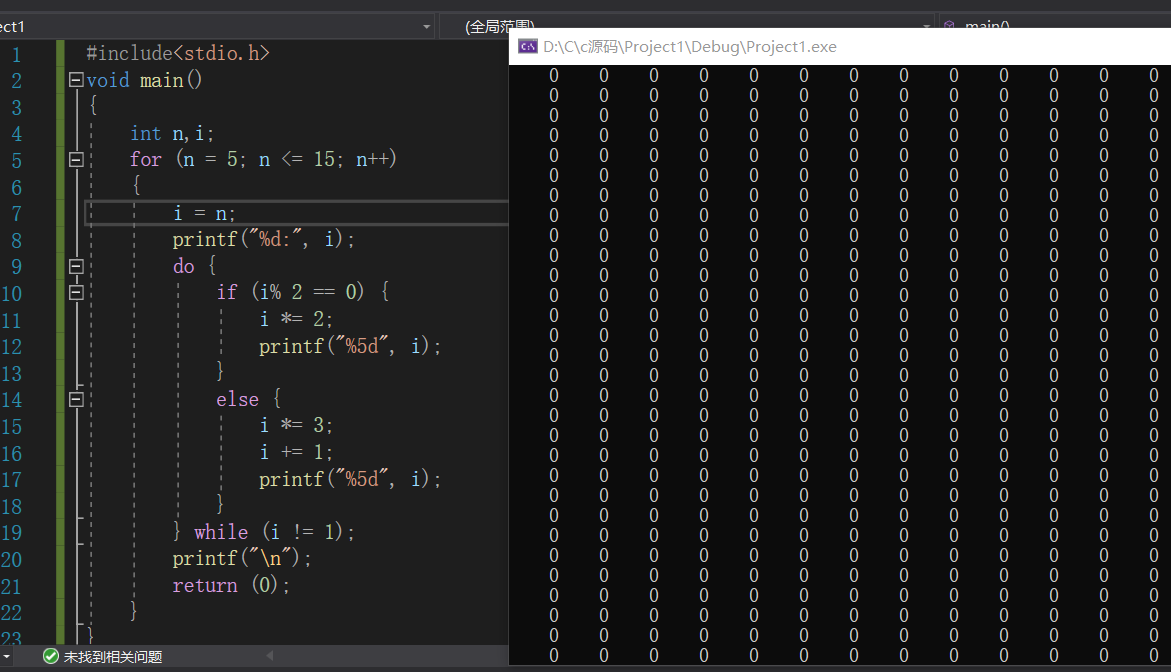This screenshot has width=1171, height=672.
Task: Click the horizontal scrollbar left arrow
Action: (x=268, y=657)
